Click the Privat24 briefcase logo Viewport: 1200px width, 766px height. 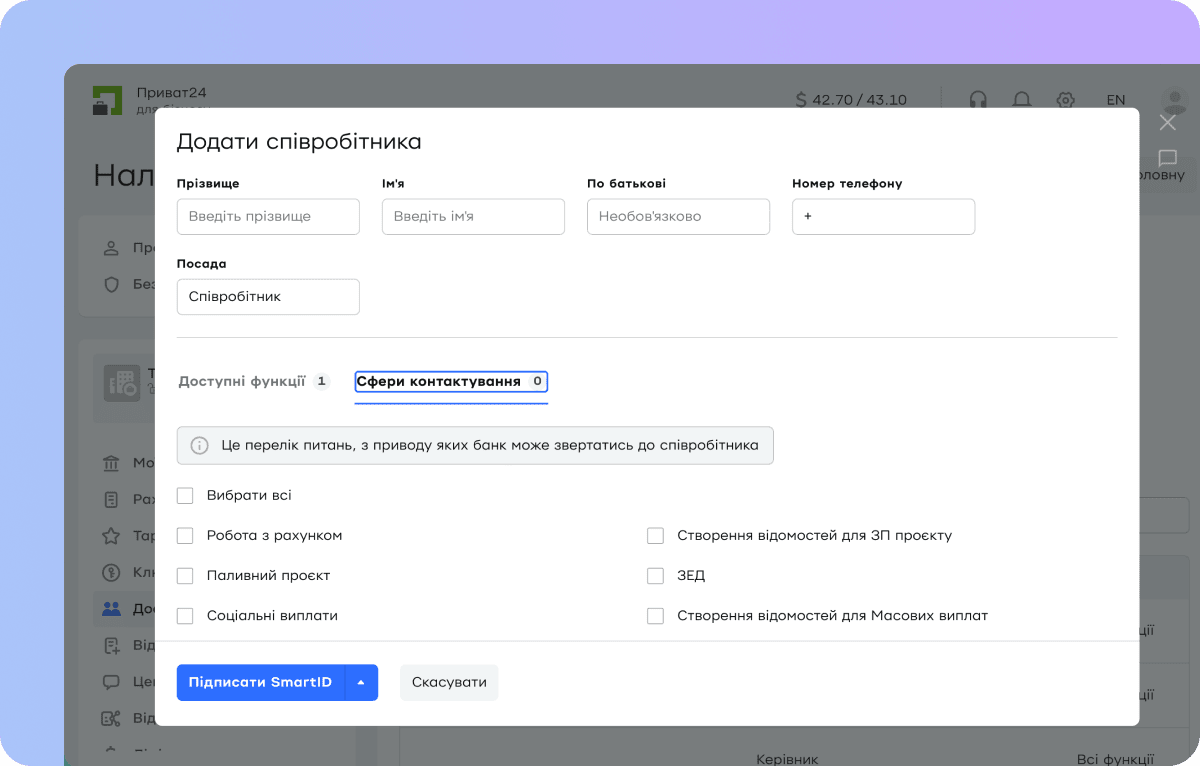click(x=107, y=99)
